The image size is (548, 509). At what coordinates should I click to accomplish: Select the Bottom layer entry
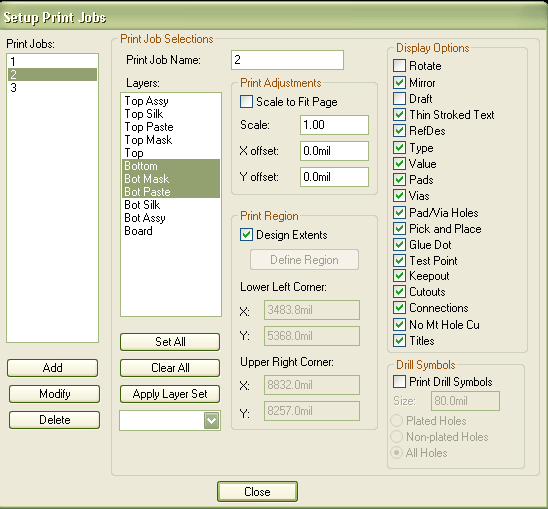[x=171, y=166]
